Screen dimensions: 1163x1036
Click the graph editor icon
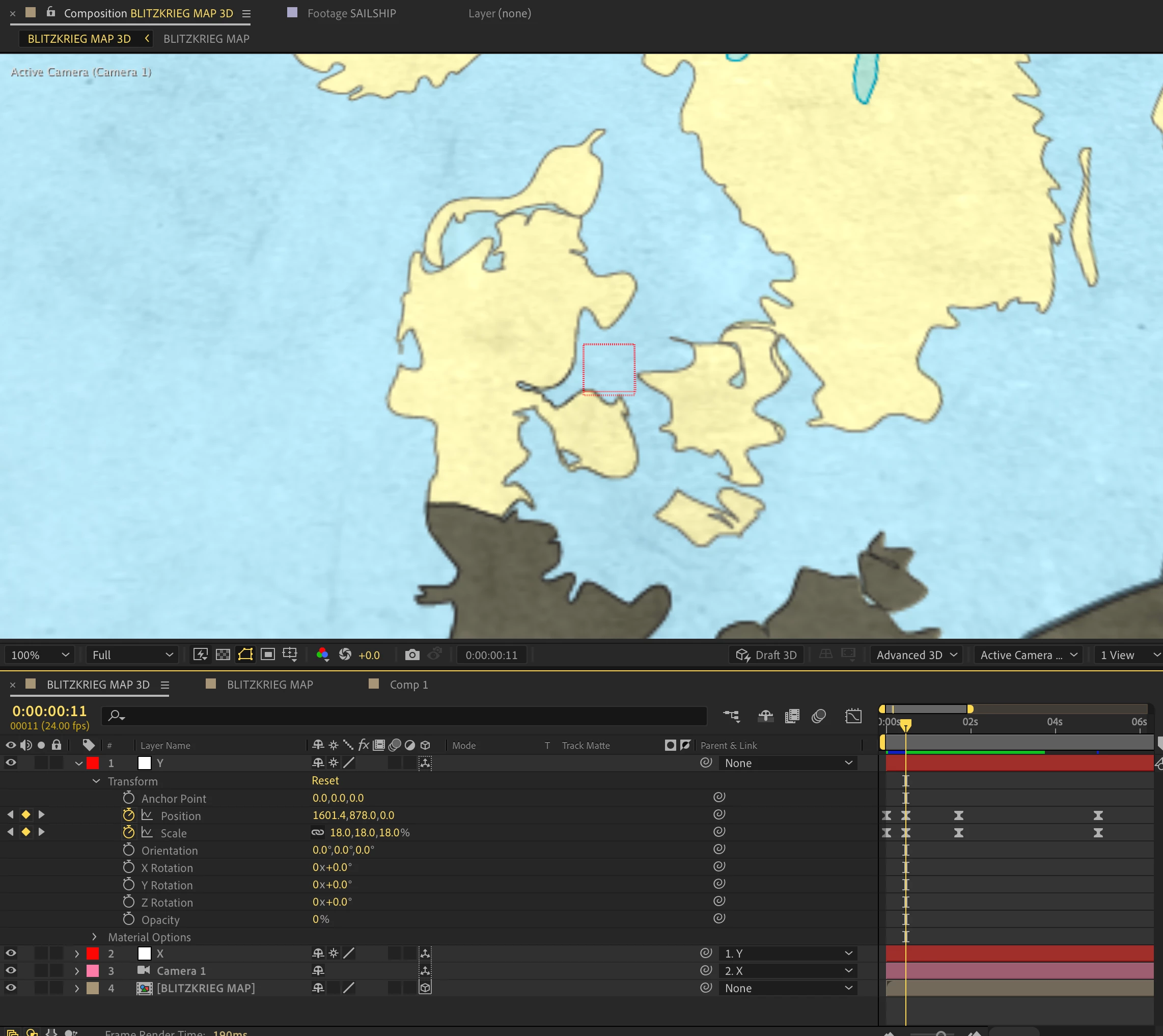tap(853, 716)
